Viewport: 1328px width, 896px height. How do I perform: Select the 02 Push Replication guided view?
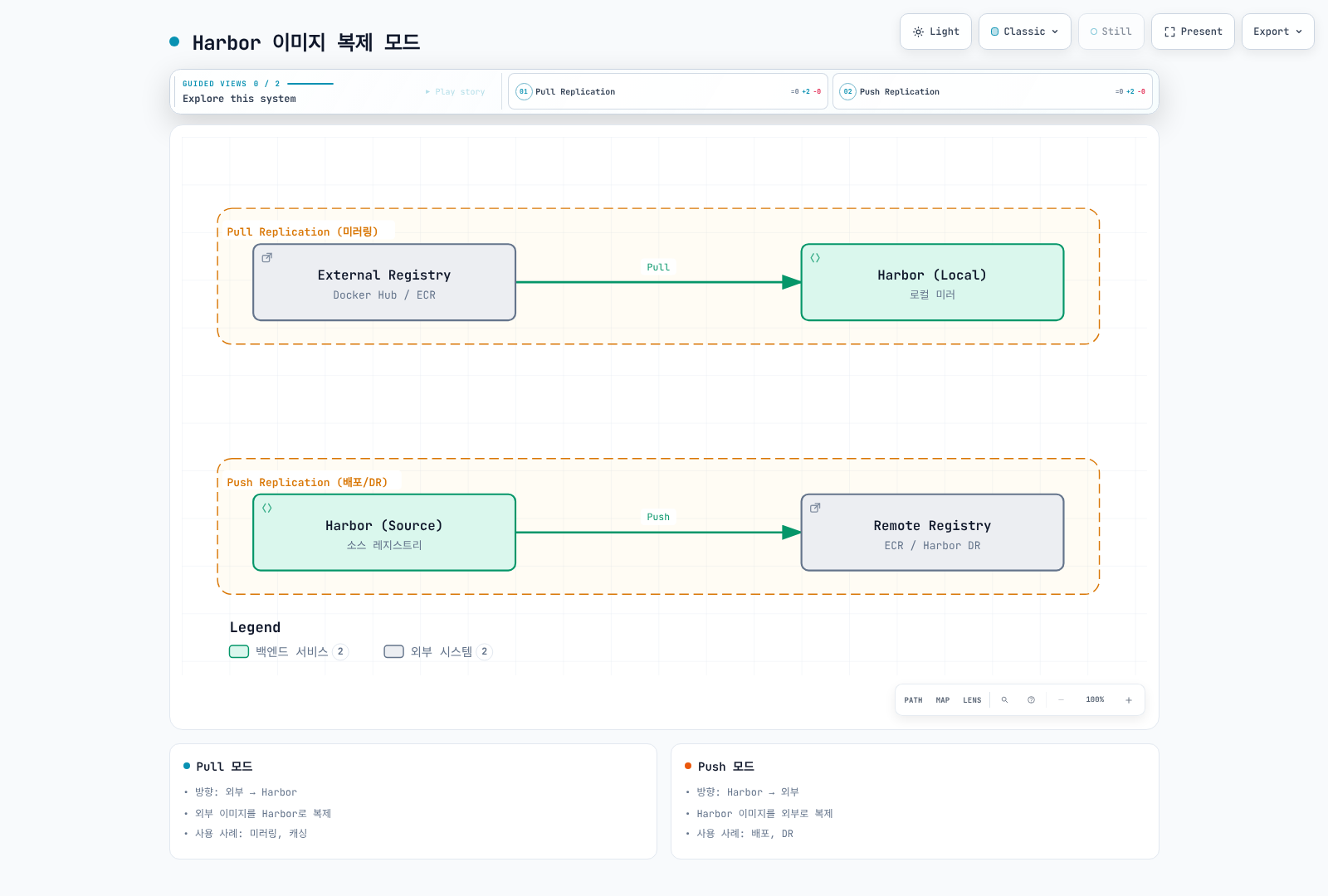click(993, 91)
